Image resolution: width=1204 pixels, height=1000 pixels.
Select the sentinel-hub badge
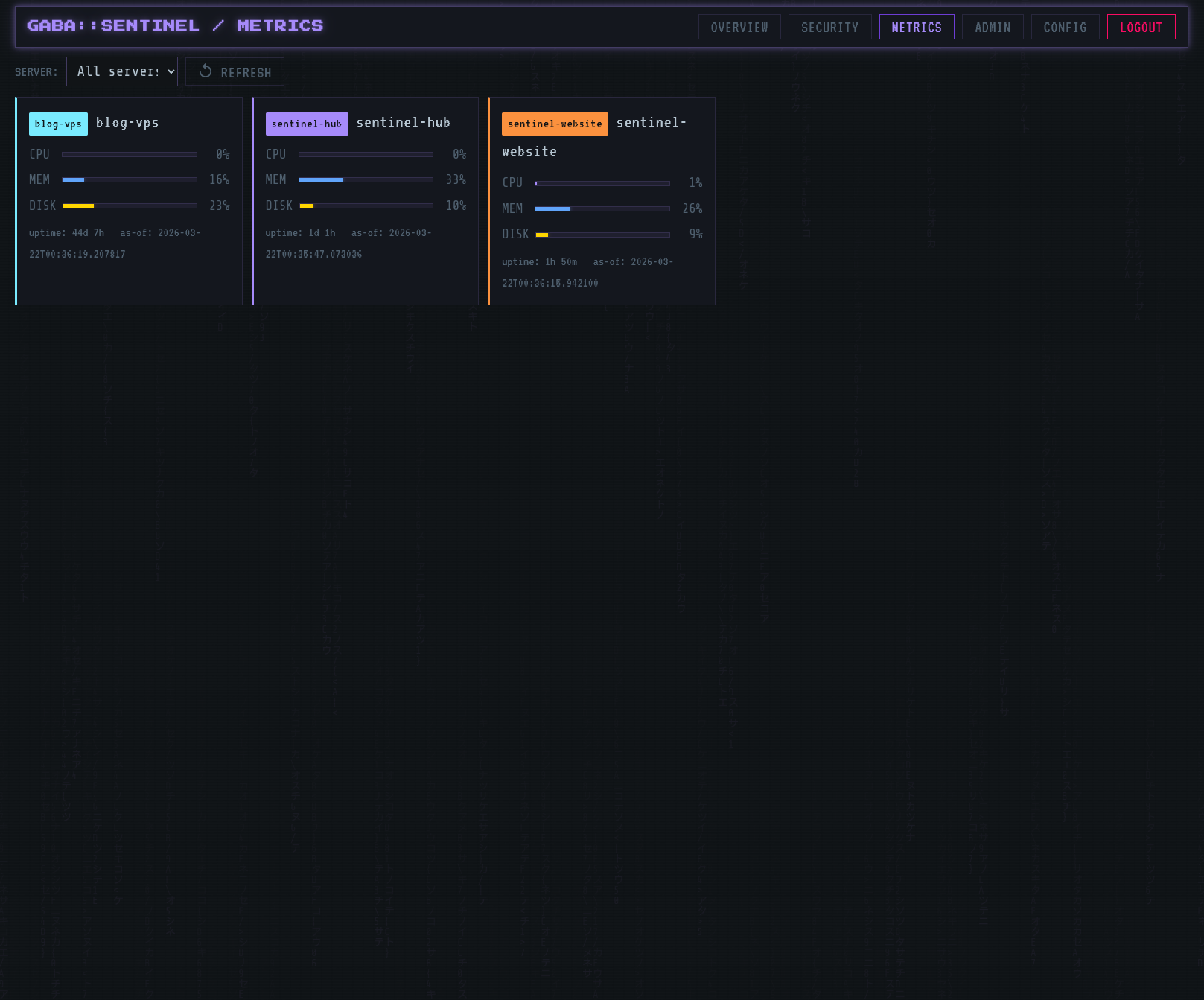click(306, 124)
